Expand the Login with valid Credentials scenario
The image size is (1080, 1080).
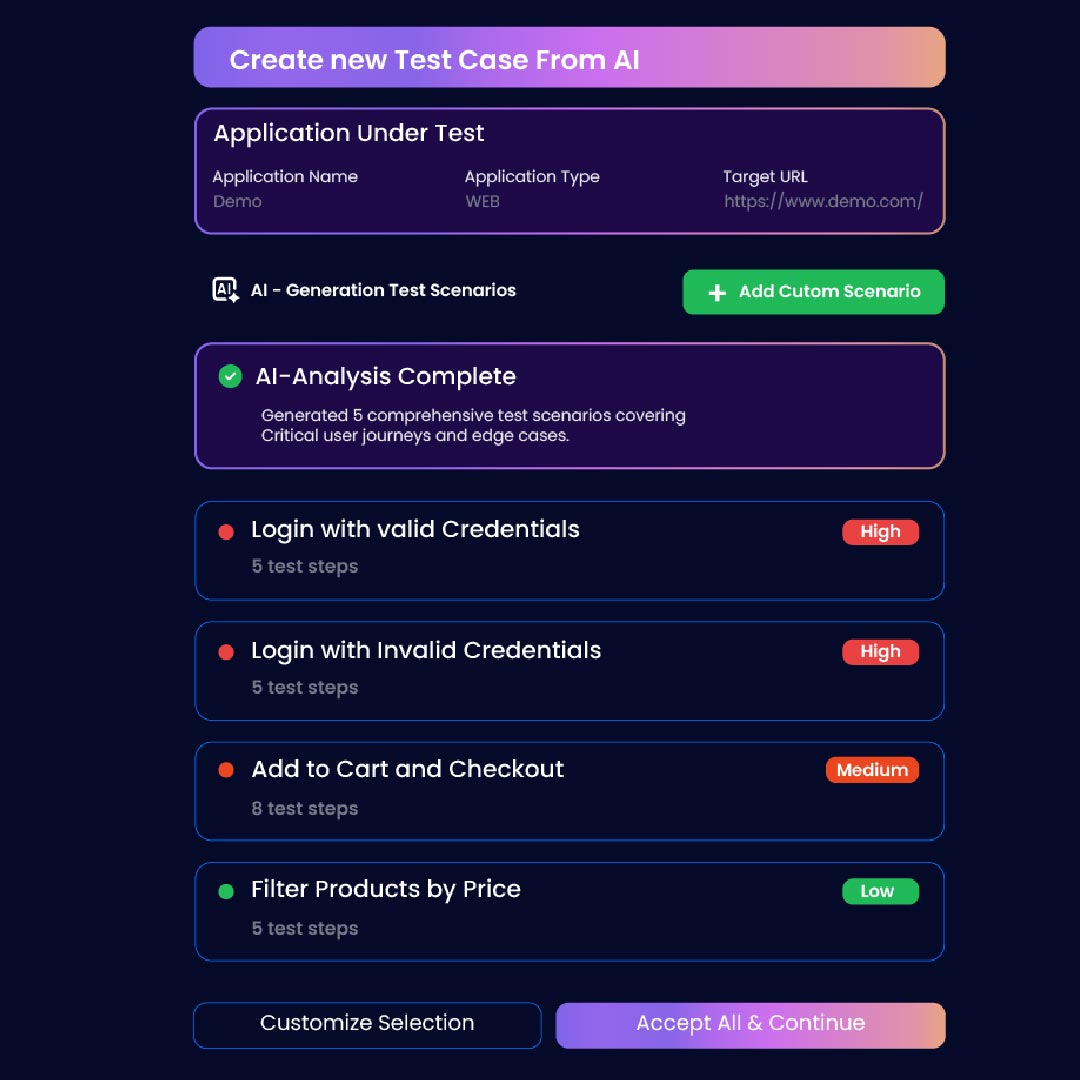pyautogui.click(x=569, y=550)
